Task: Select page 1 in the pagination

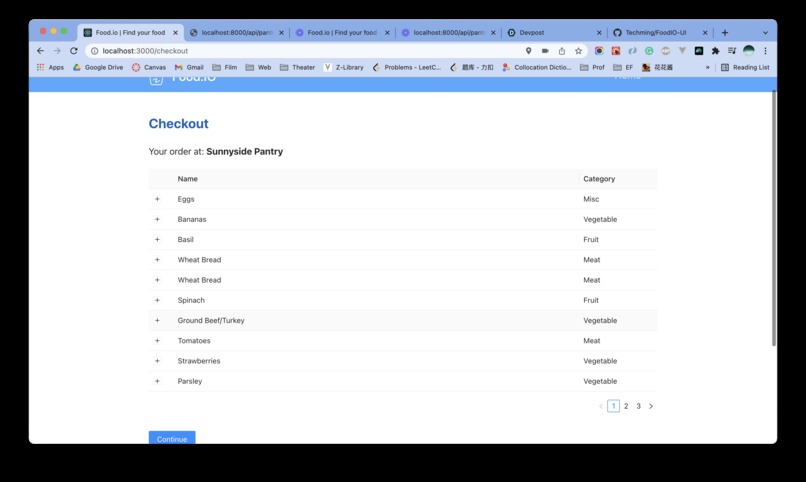Action: [x=613, y=406]
